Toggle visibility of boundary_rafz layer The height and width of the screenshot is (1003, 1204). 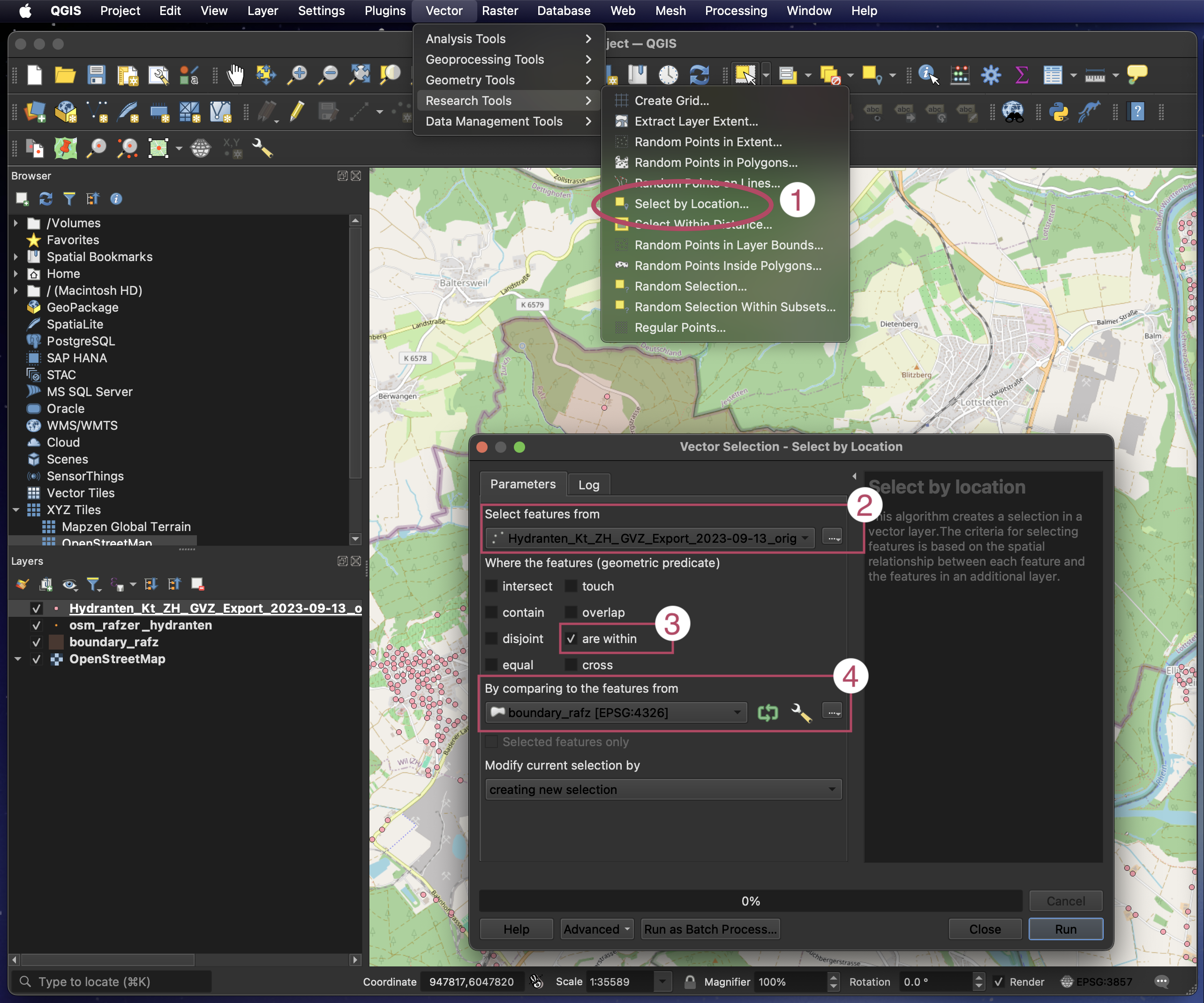37,642
